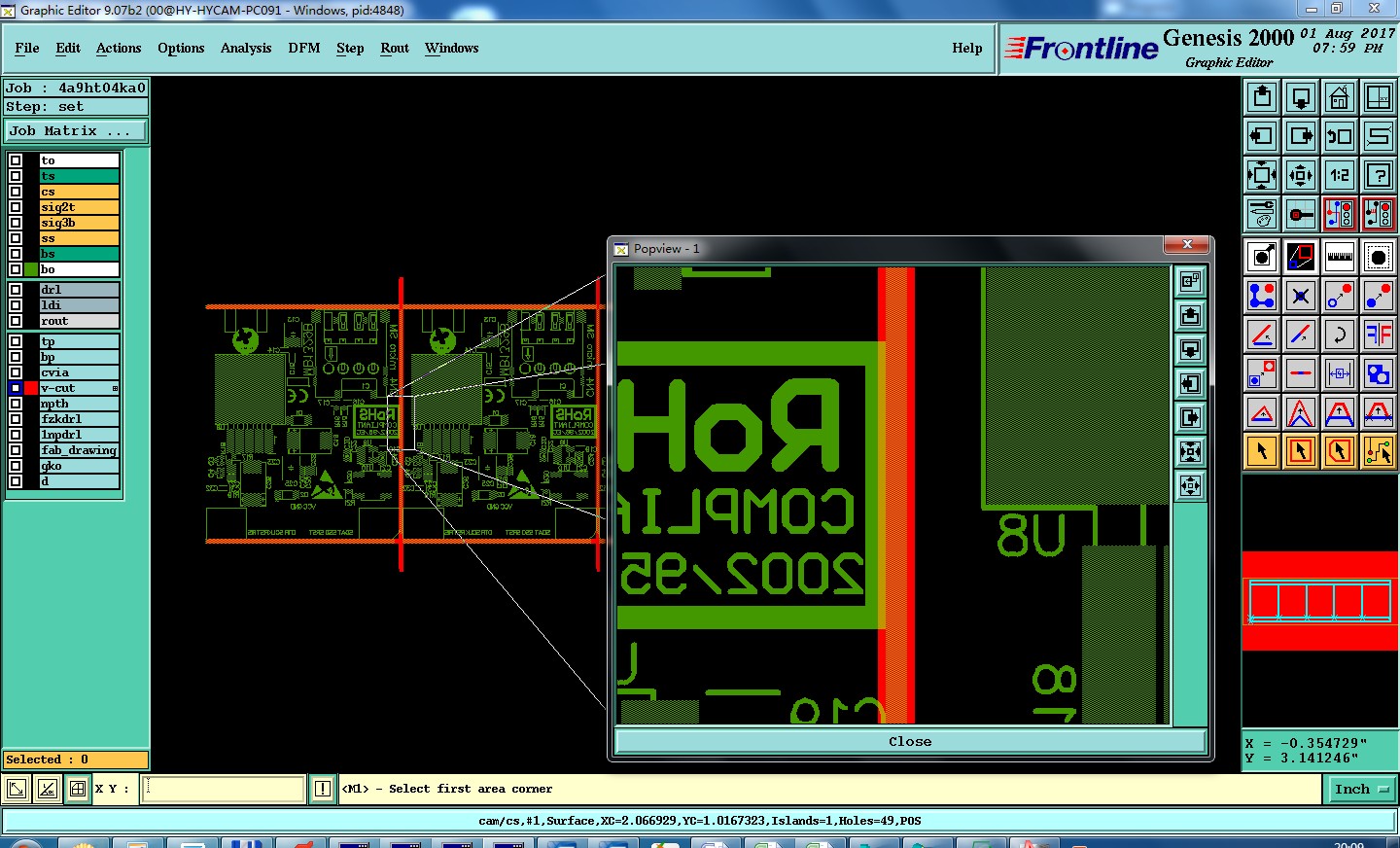
Task: Click the question mark help icon
Action: click(x=1379, y=175)
